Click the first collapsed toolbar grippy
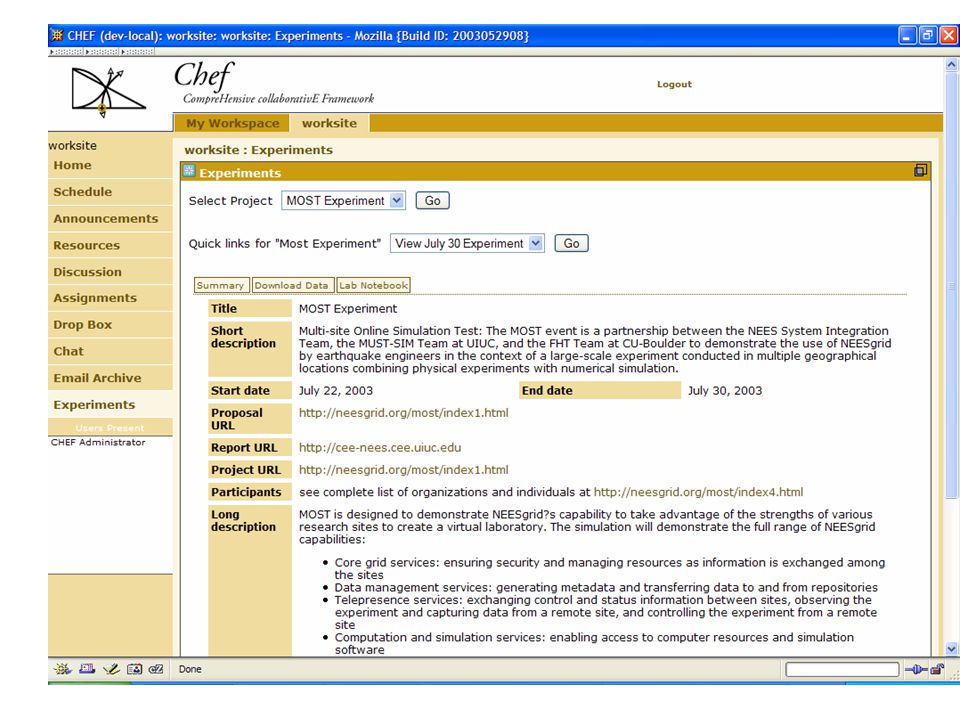Screen dimensions: 960x720 67,52
